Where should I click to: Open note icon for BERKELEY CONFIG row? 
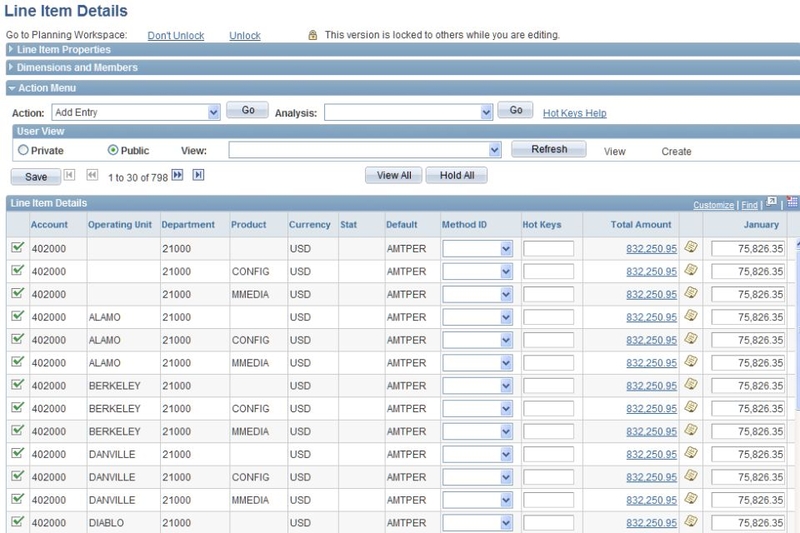pos(691,407)
